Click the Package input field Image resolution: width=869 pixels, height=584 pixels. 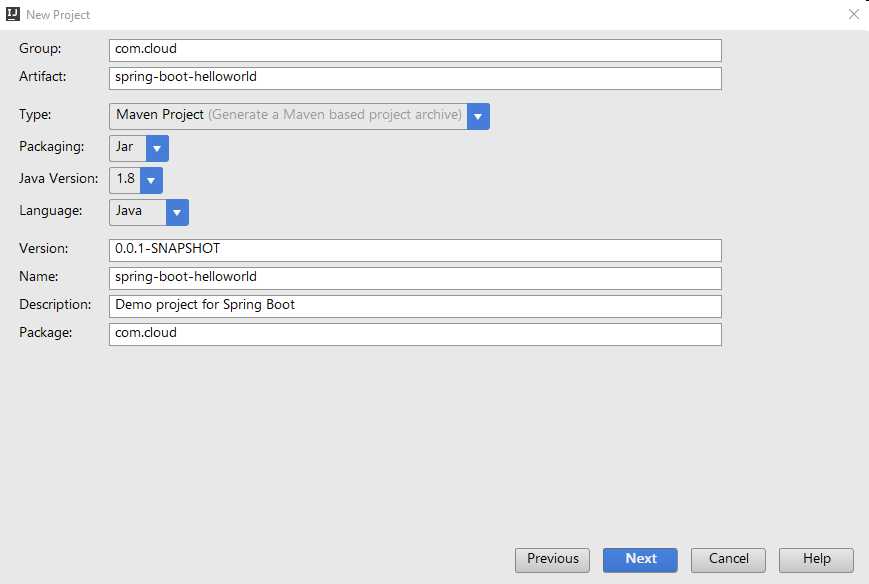click(415, 334)
